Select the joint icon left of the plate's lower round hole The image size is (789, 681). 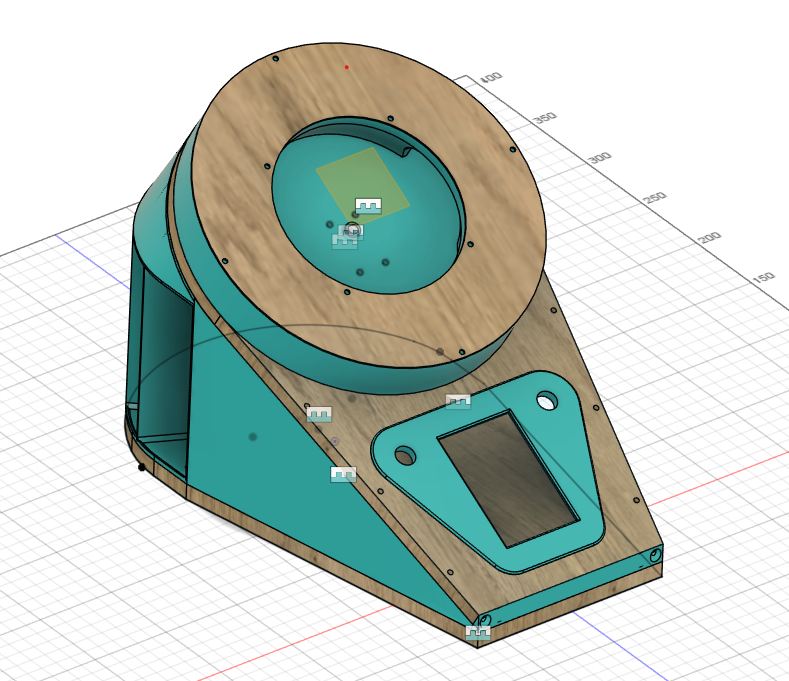[343, 474]
